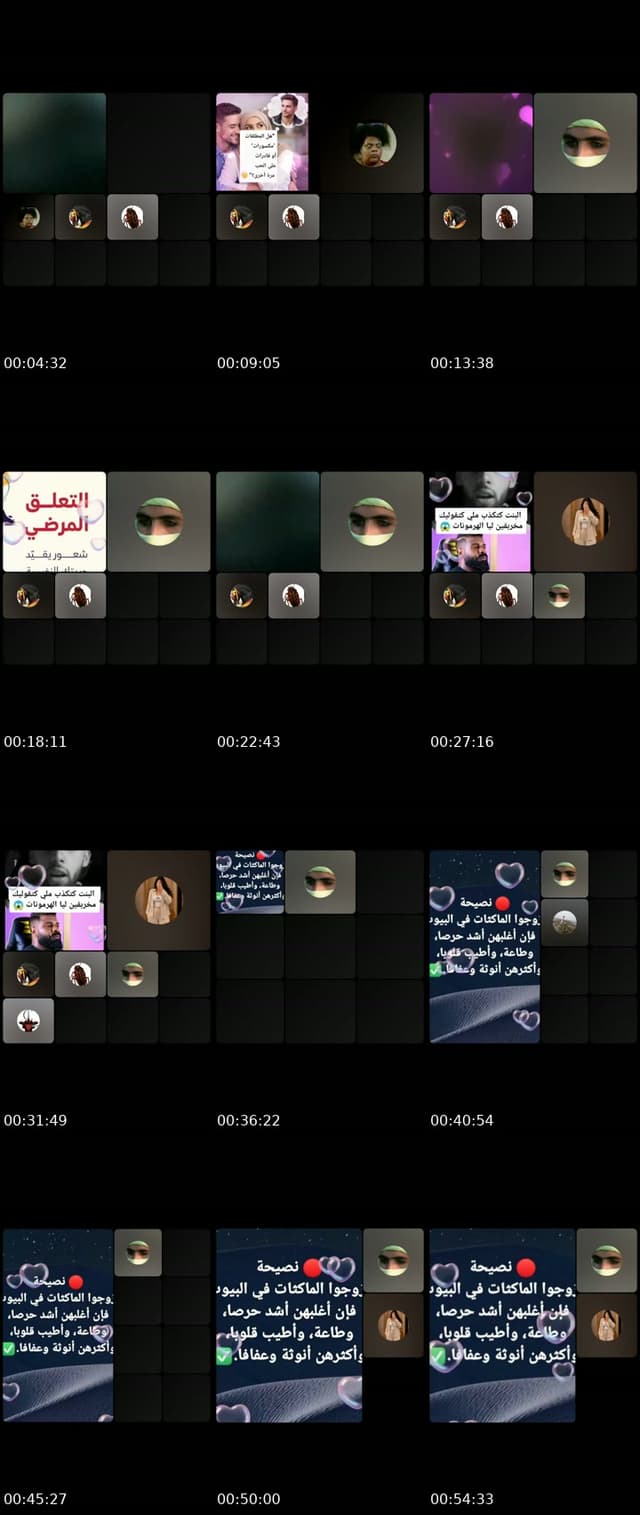The image size is (640, 1515).
Task: Open the video frame captured at 00:54:33
Action: [x=533, y=1325]
